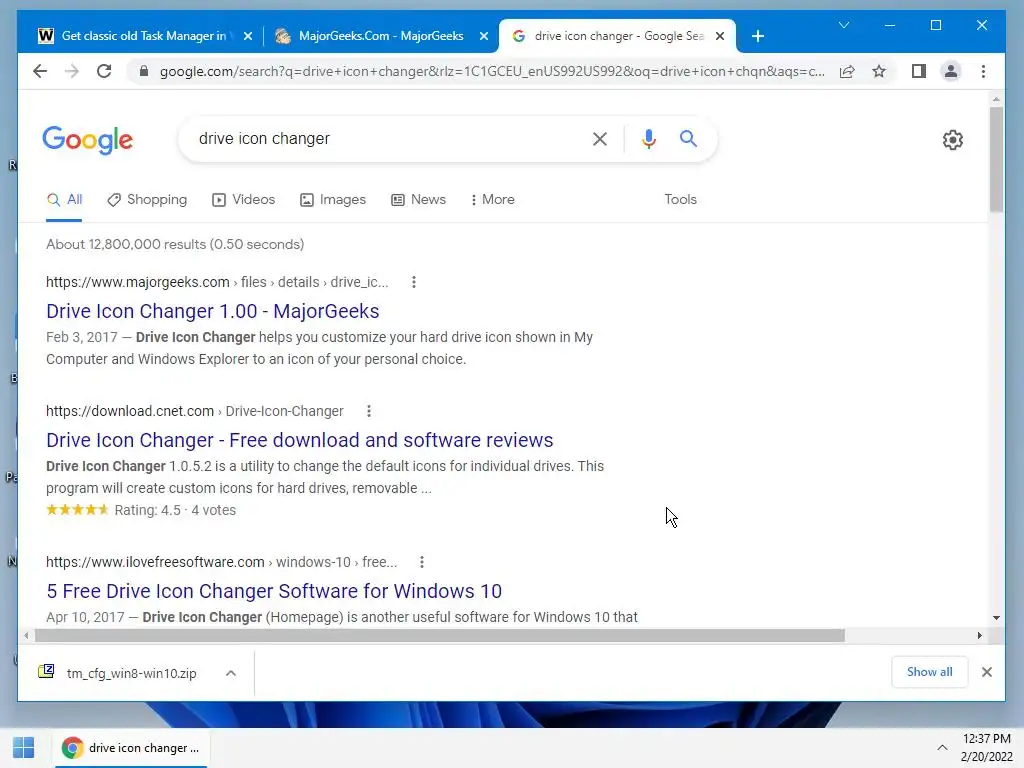Open Google quick settings gear
This screenshot has height=768, width=1024.
point(953,140)
